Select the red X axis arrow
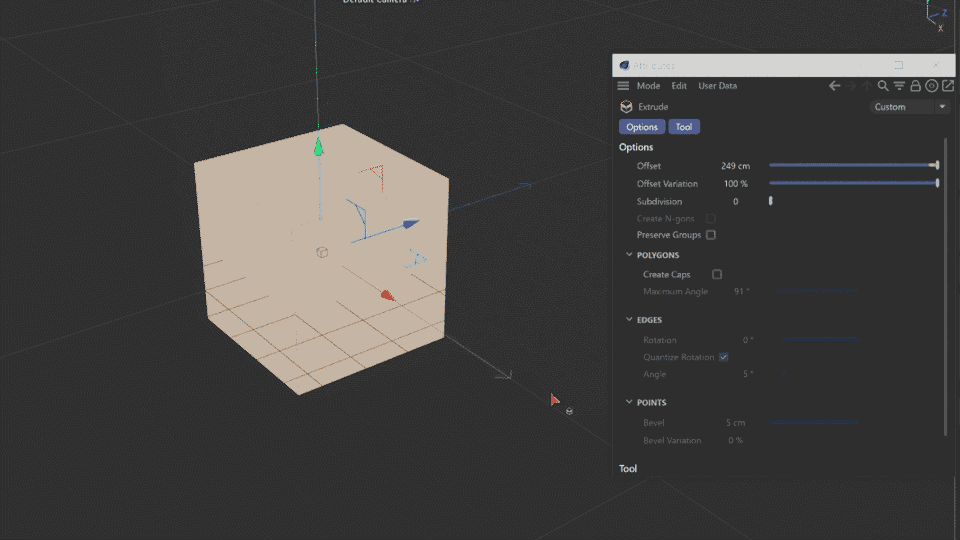Screen dimensions: 960x540 [x=387, y=296]
